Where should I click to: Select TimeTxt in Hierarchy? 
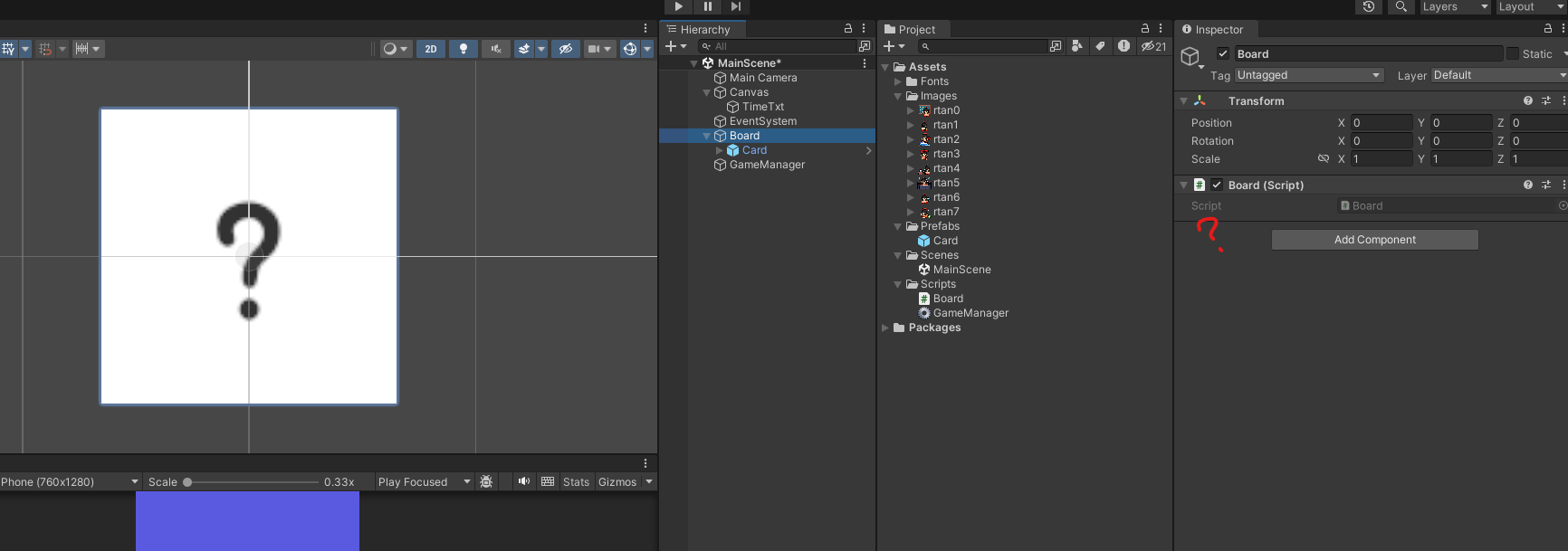pyautogui.click(x=763, y=107)
